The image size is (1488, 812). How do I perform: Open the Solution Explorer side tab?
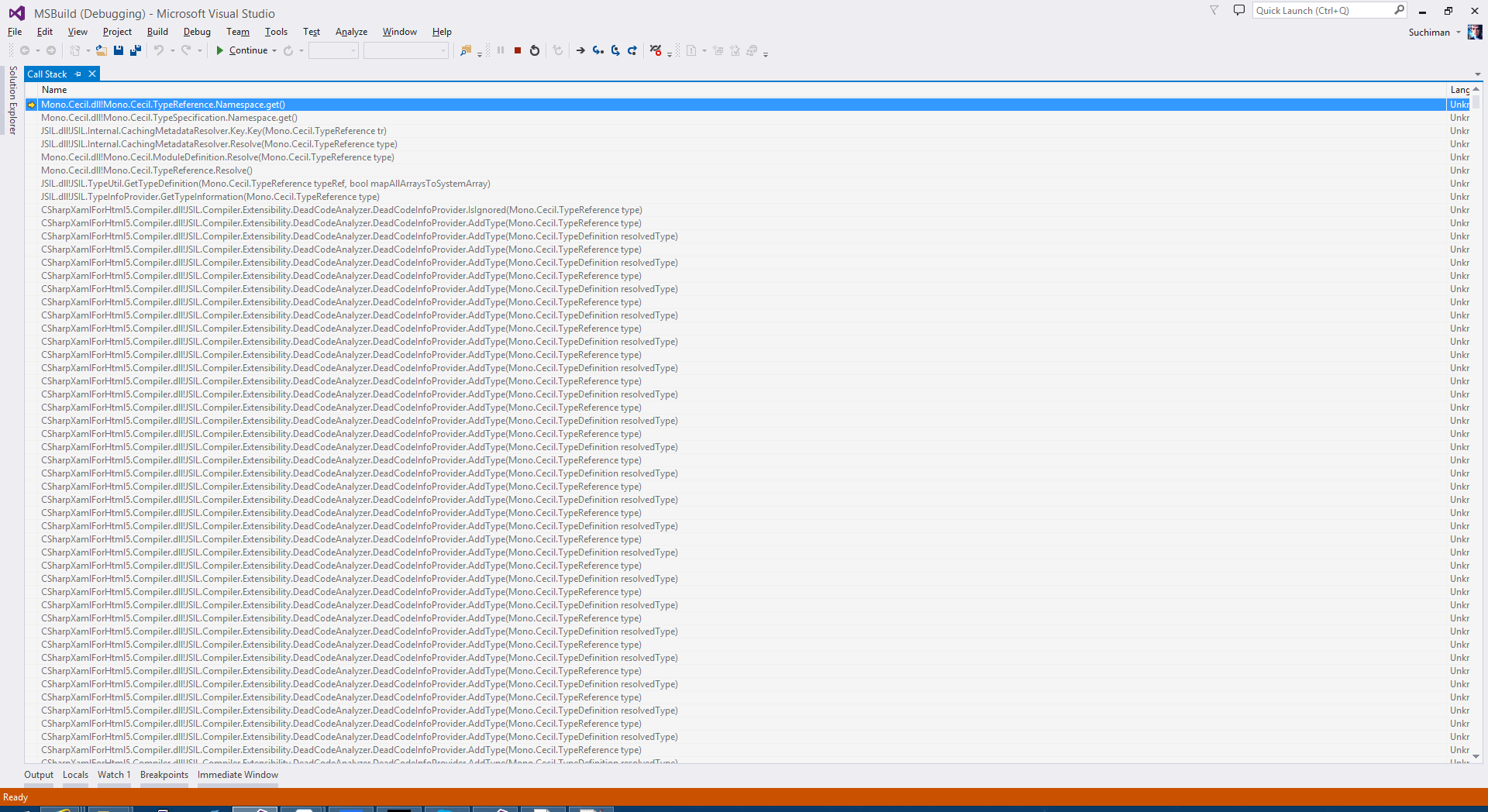(12, 101)
